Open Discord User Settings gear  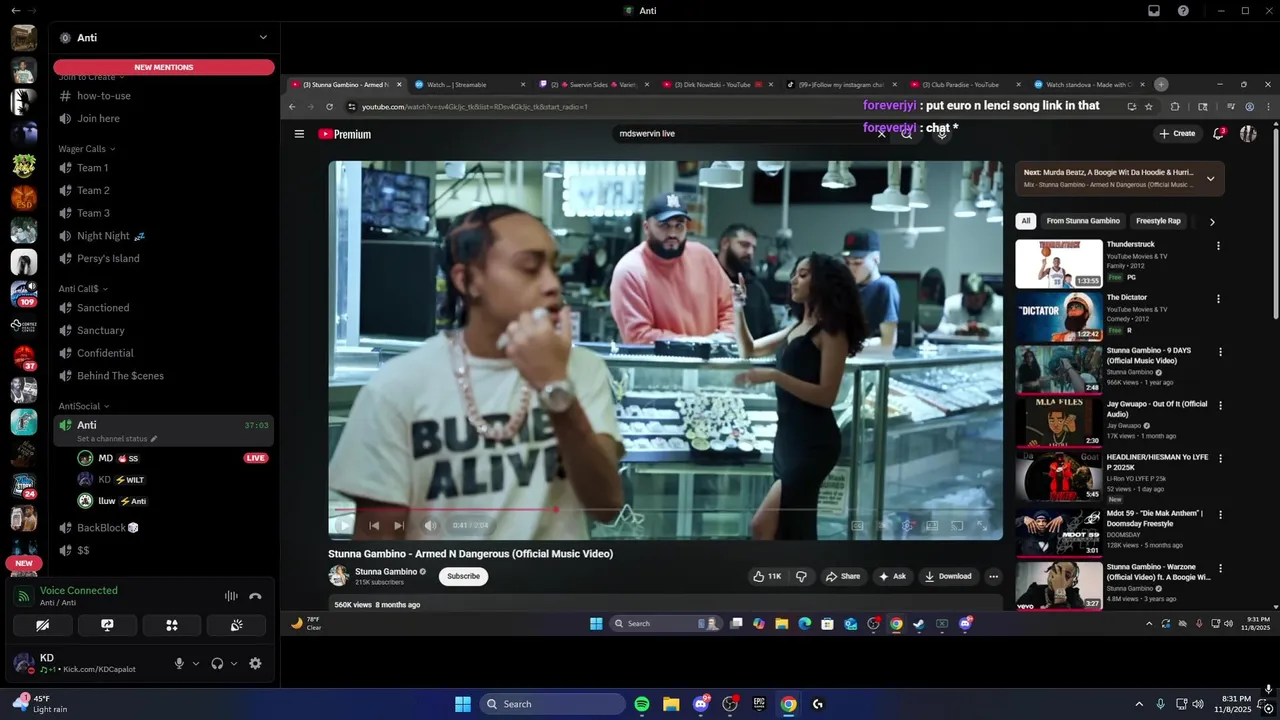[x=255, y=663]
